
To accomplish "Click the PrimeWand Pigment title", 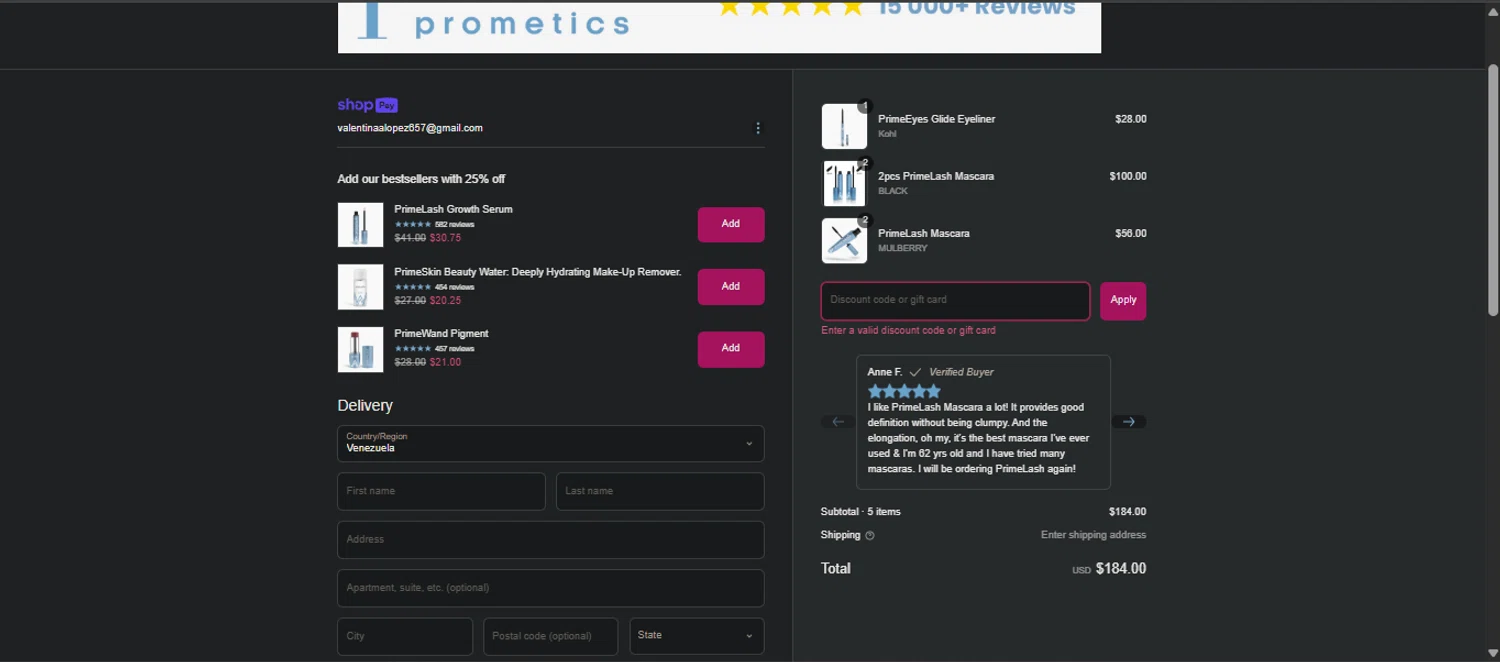I will tap(441, 334).
